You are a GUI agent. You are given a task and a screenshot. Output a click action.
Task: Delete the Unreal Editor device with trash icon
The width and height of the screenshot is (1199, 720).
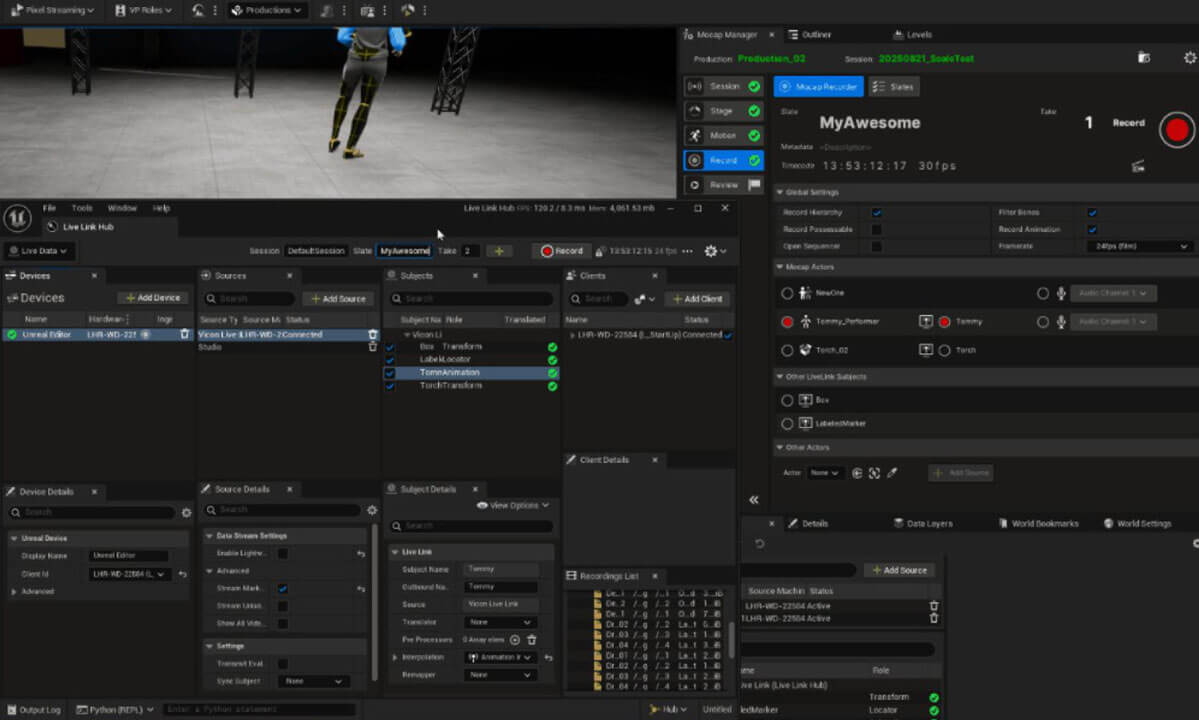click(x=184, y=334)
